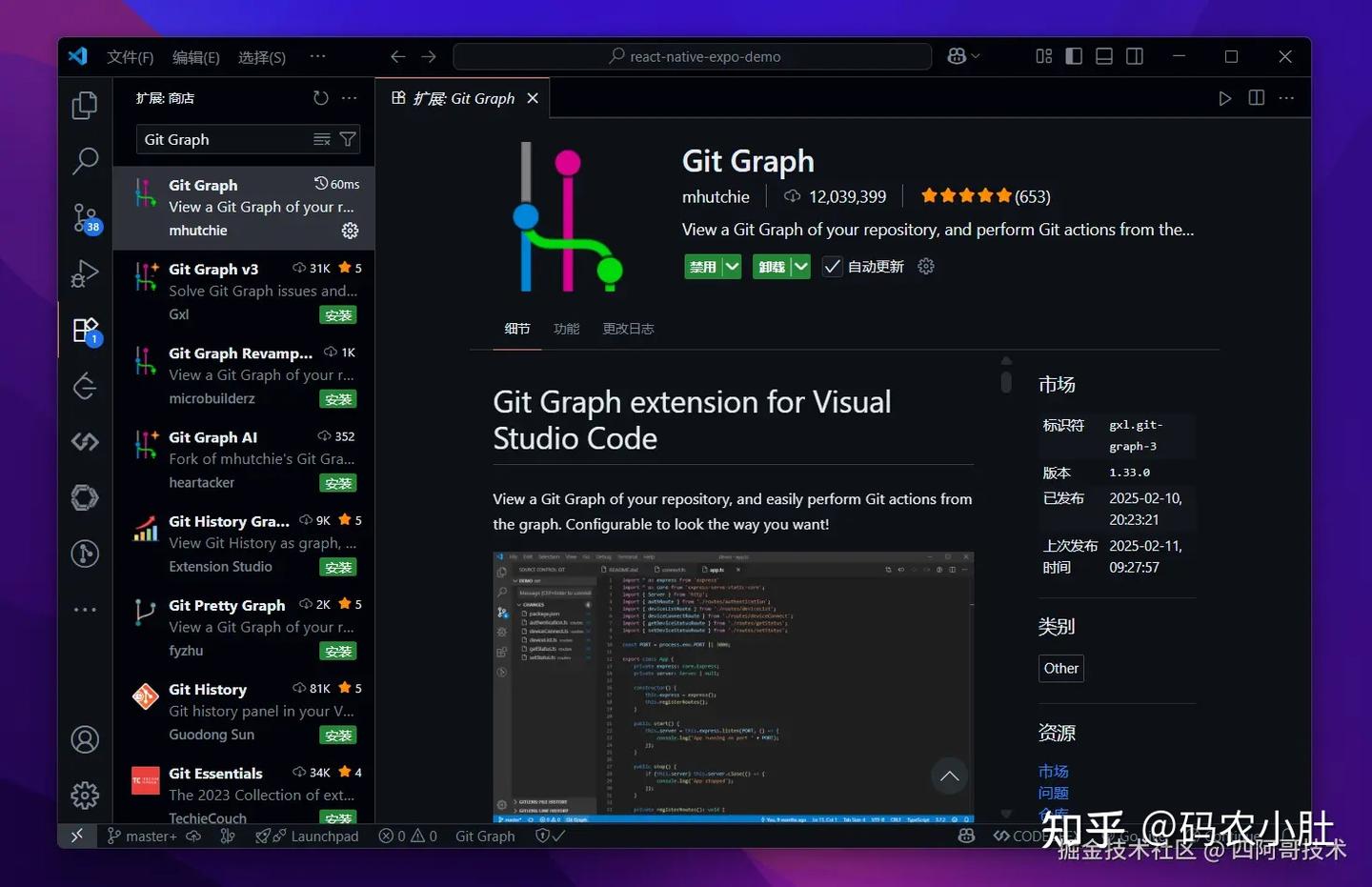
Task: Select the Extensions view icon in activity bar
Action: coord(85,330)
